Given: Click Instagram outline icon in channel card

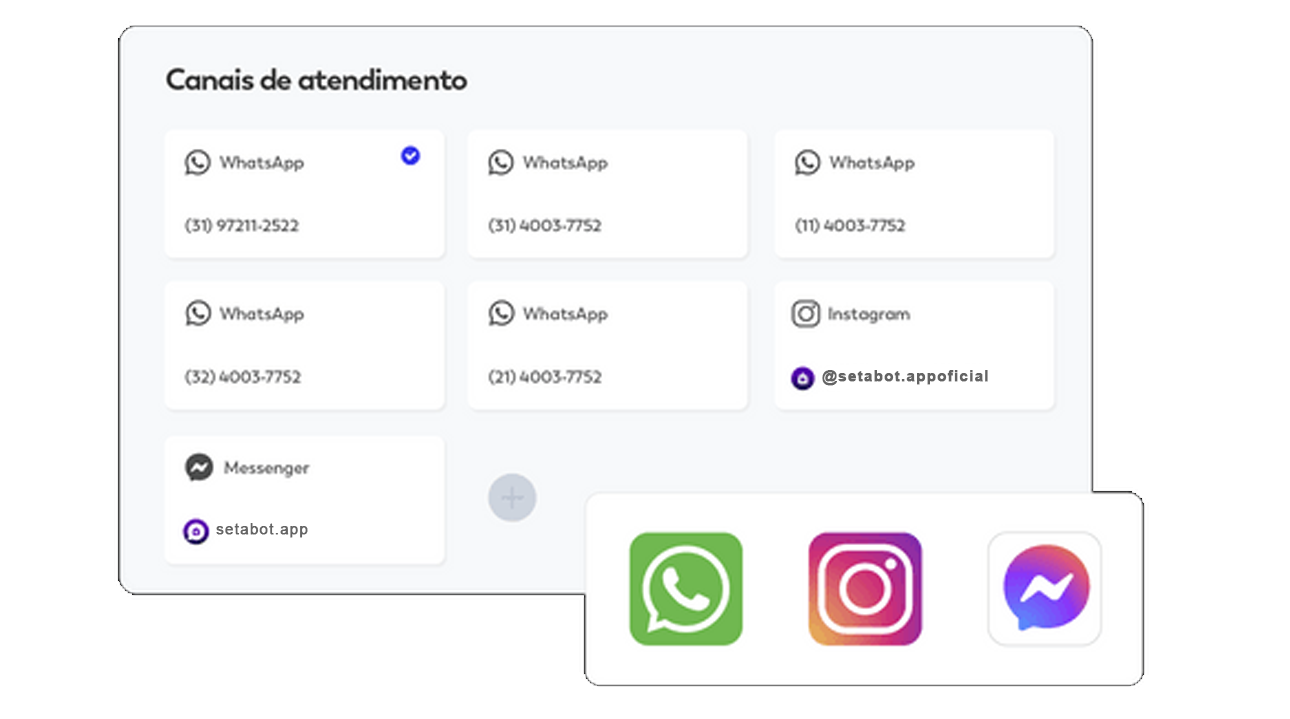Looking at the screenshot, I should tap(806, 314).
